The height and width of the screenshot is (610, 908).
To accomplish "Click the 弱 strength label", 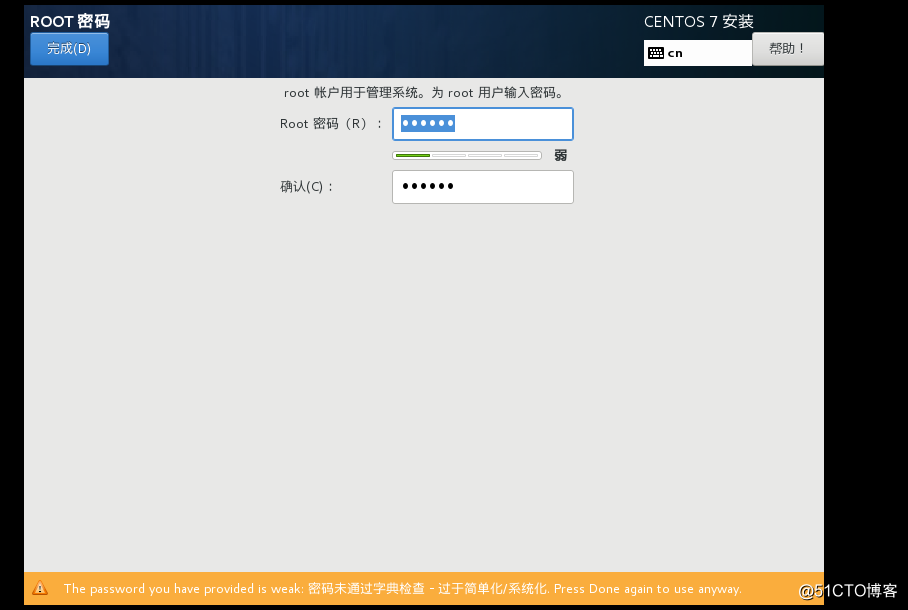I will [560, 155].
